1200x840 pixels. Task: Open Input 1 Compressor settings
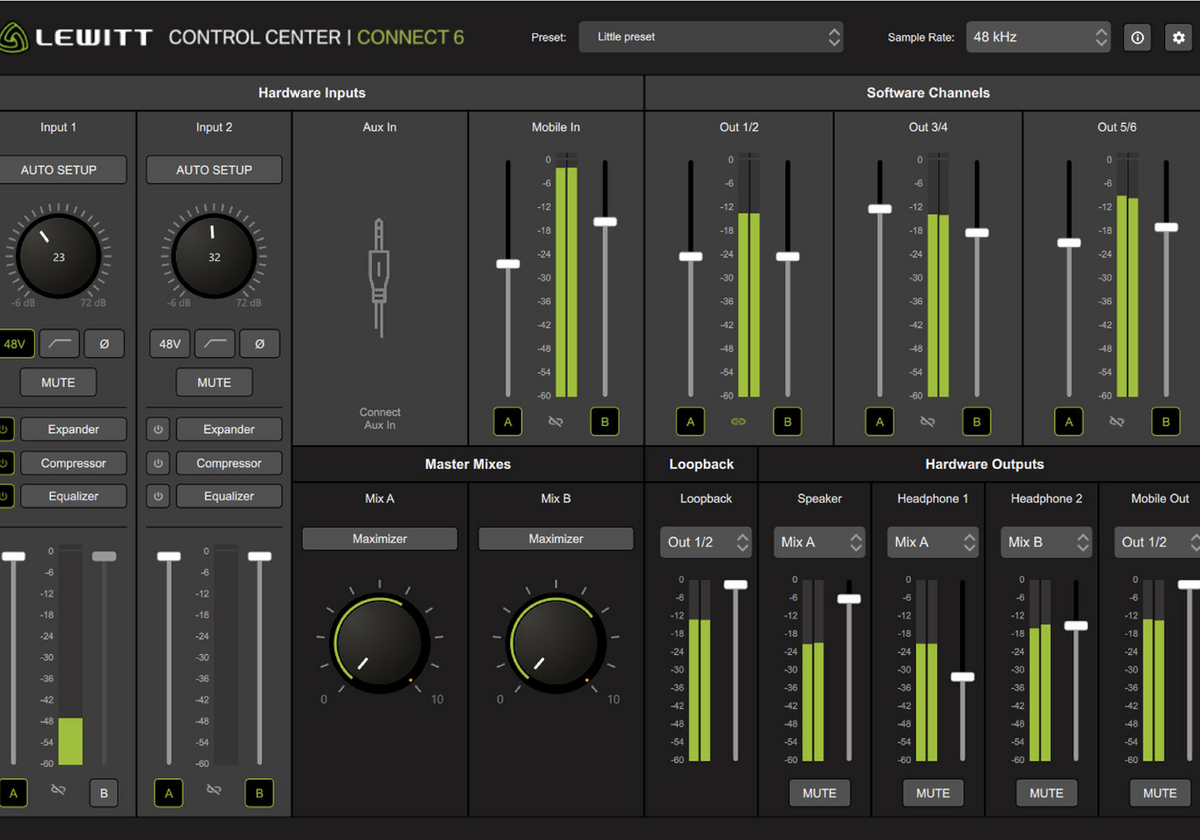click(x=74, y=463)
